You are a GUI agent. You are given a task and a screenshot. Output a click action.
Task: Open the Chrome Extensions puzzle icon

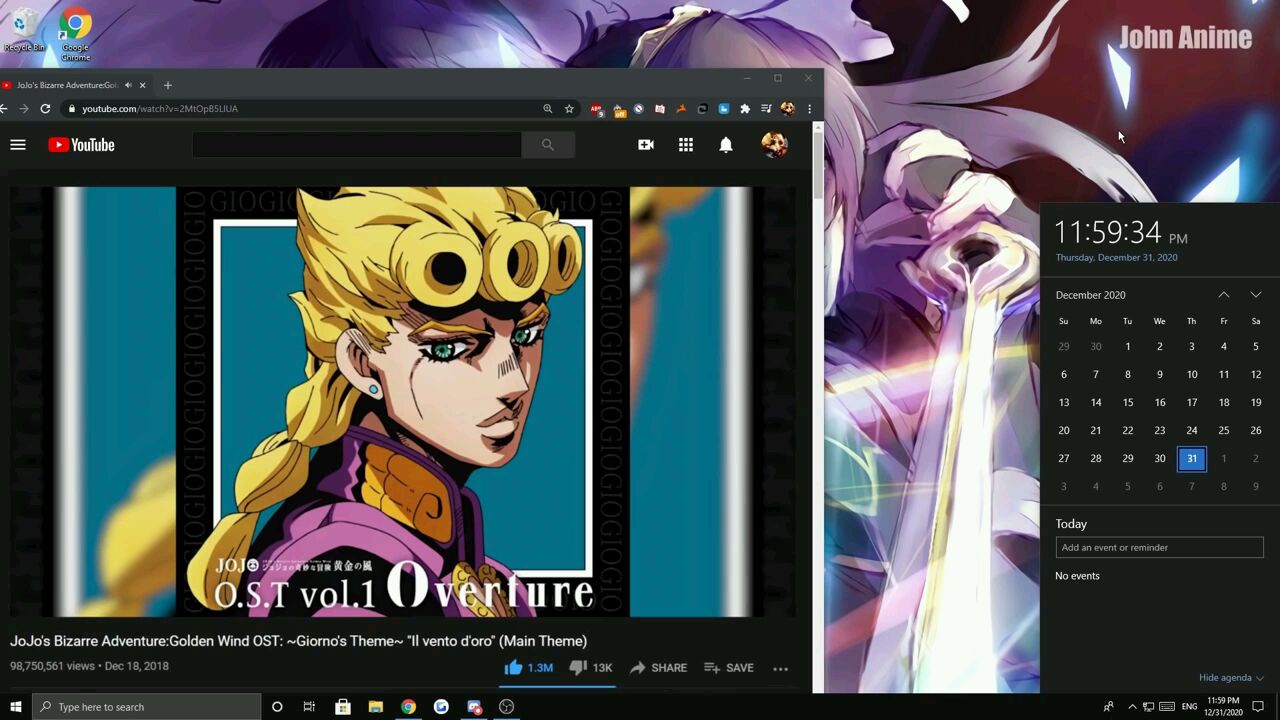(x=745, y=109)
